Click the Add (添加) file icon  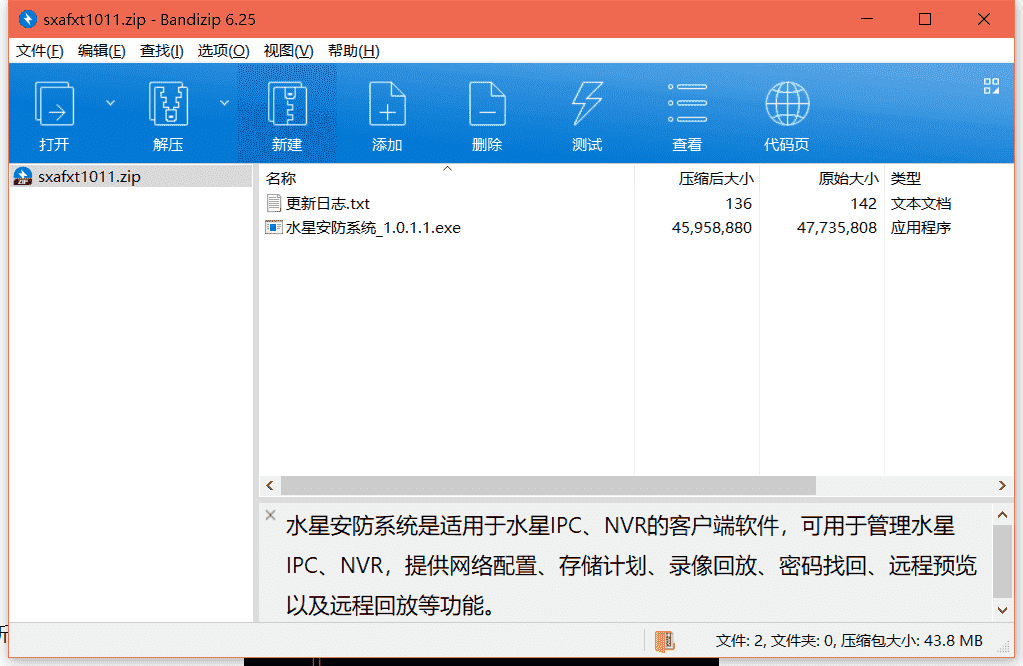pyautogui.click(x=387, y=104)
